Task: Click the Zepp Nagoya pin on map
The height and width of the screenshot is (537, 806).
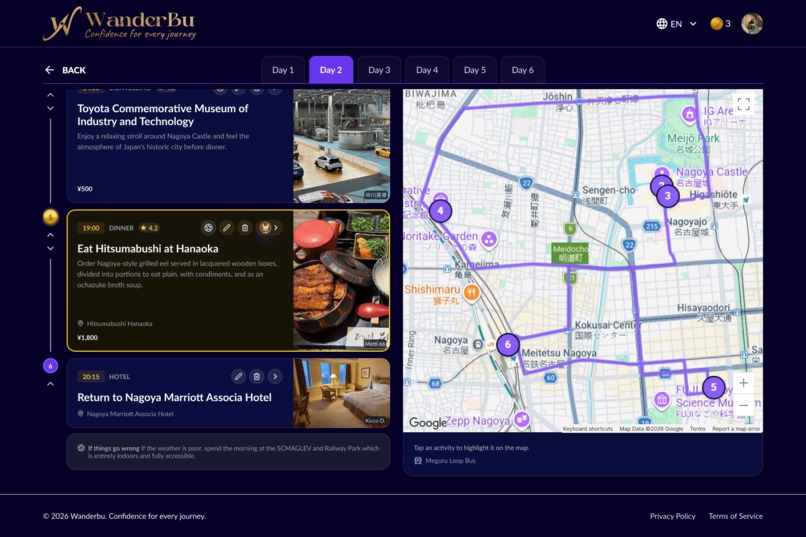Action: click(x=522, y=419)
